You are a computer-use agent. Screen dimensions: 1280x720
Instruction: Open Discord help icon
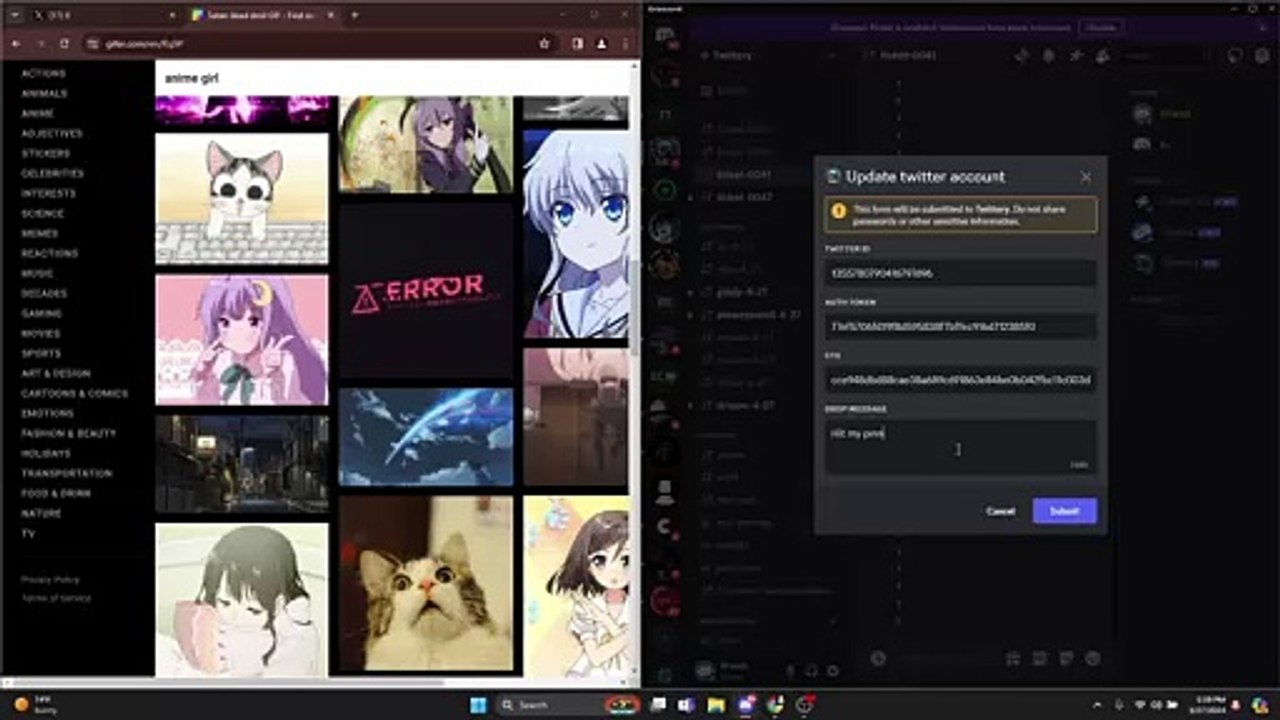point(1261,56)
